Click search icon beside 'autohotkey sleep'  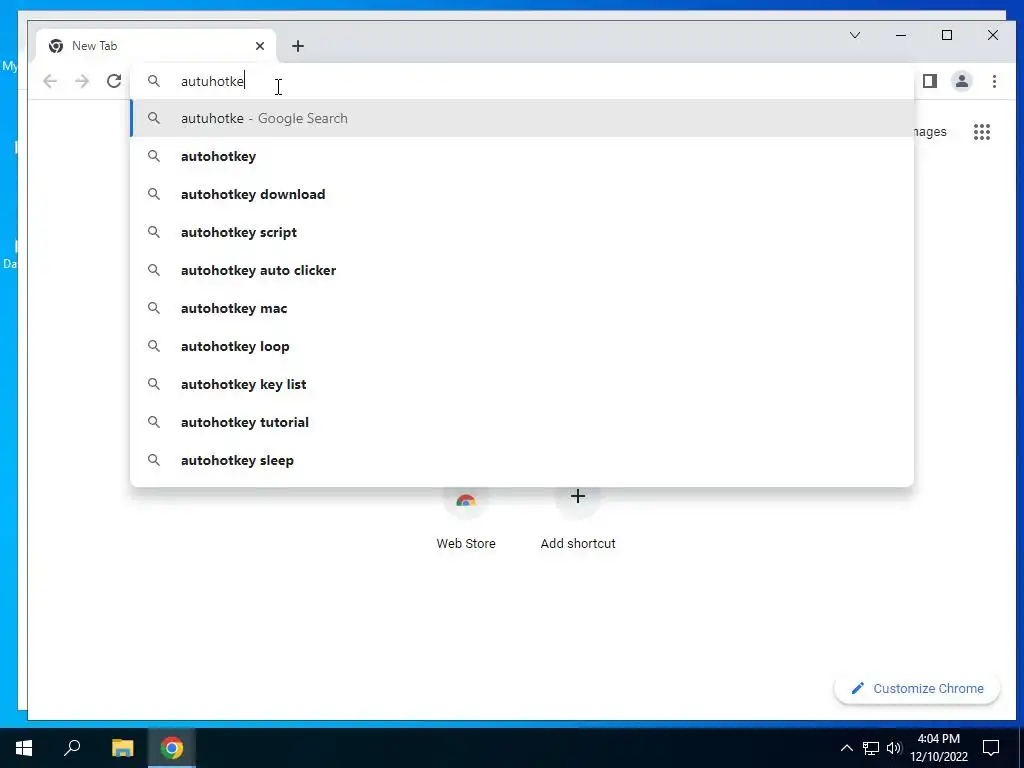point(153,460)
